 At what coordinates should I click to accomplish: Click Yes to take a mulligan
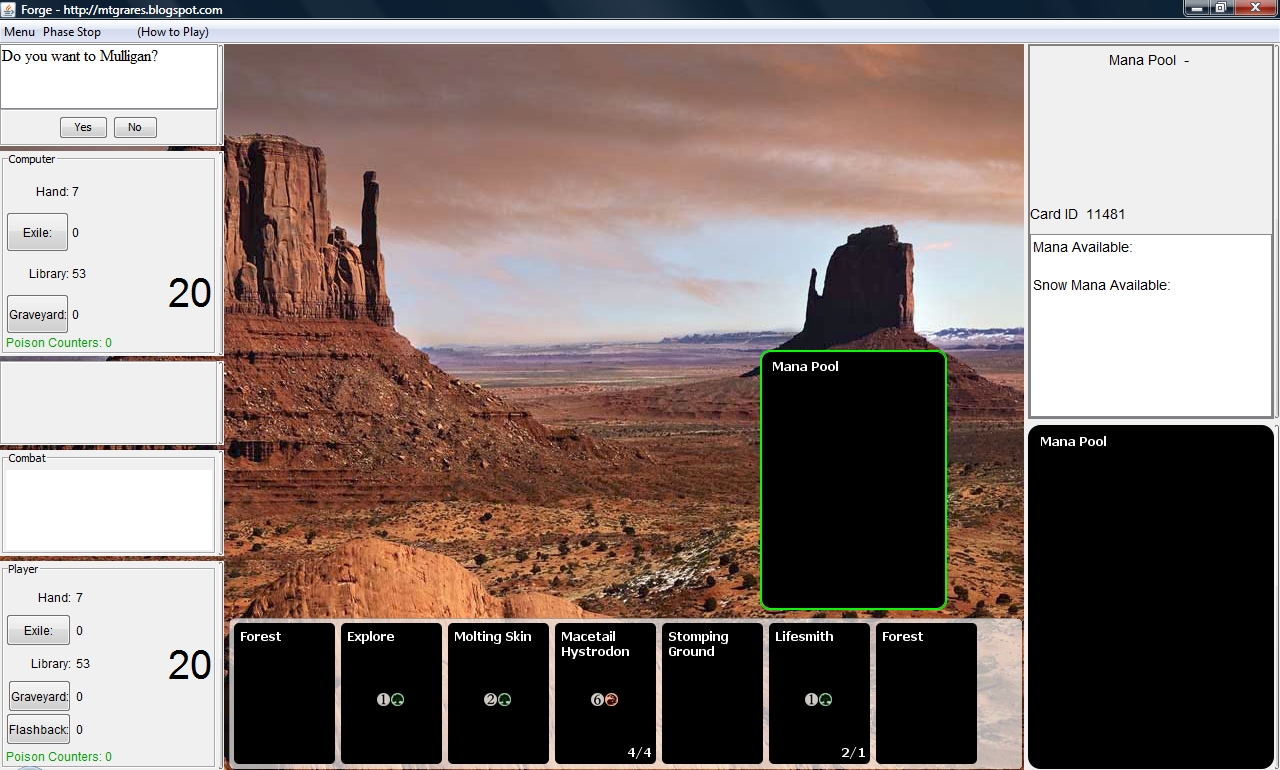coord(83,127)
